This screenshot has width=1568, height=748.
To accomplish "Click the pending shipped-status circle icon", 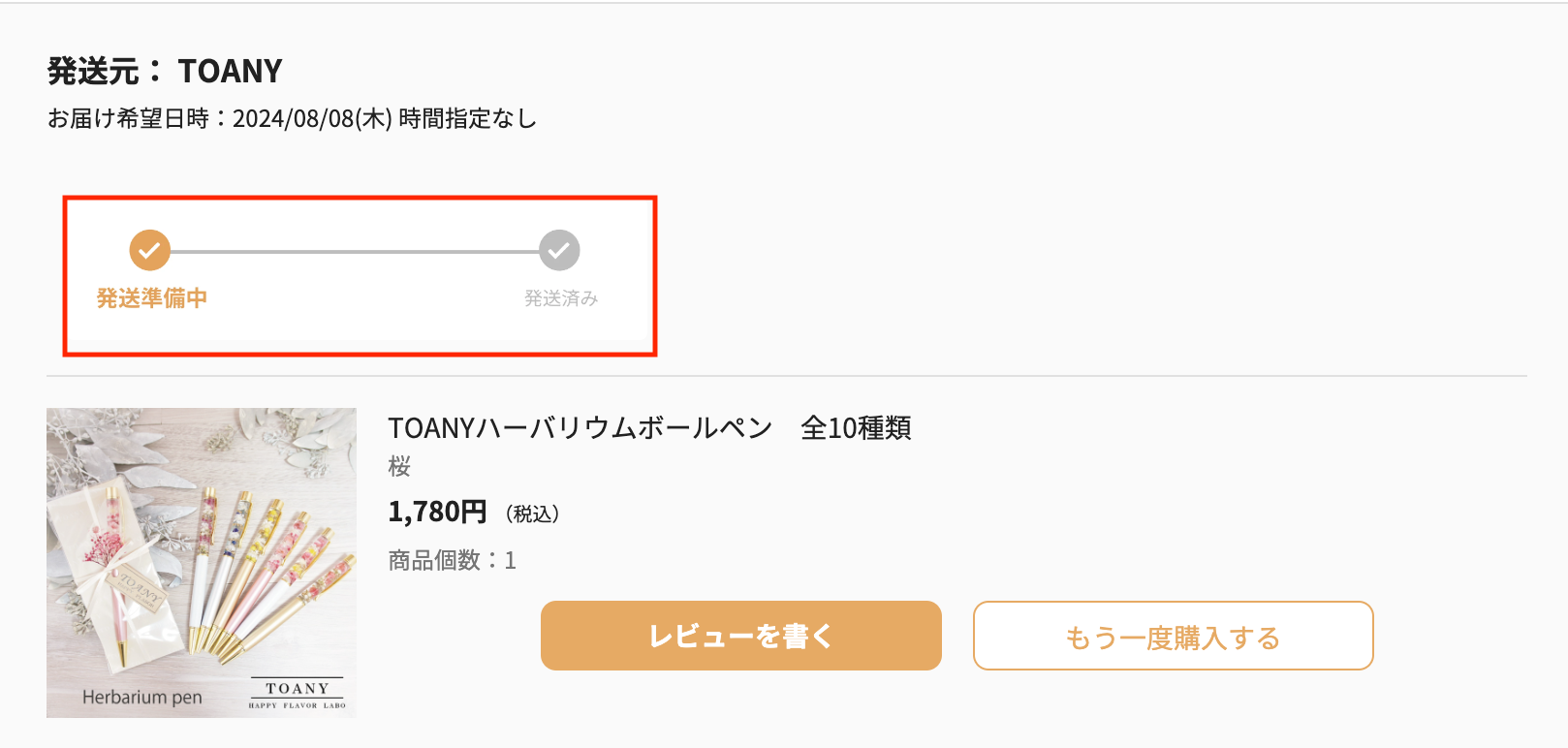I will pyautogui.click(x=558, y=250).
